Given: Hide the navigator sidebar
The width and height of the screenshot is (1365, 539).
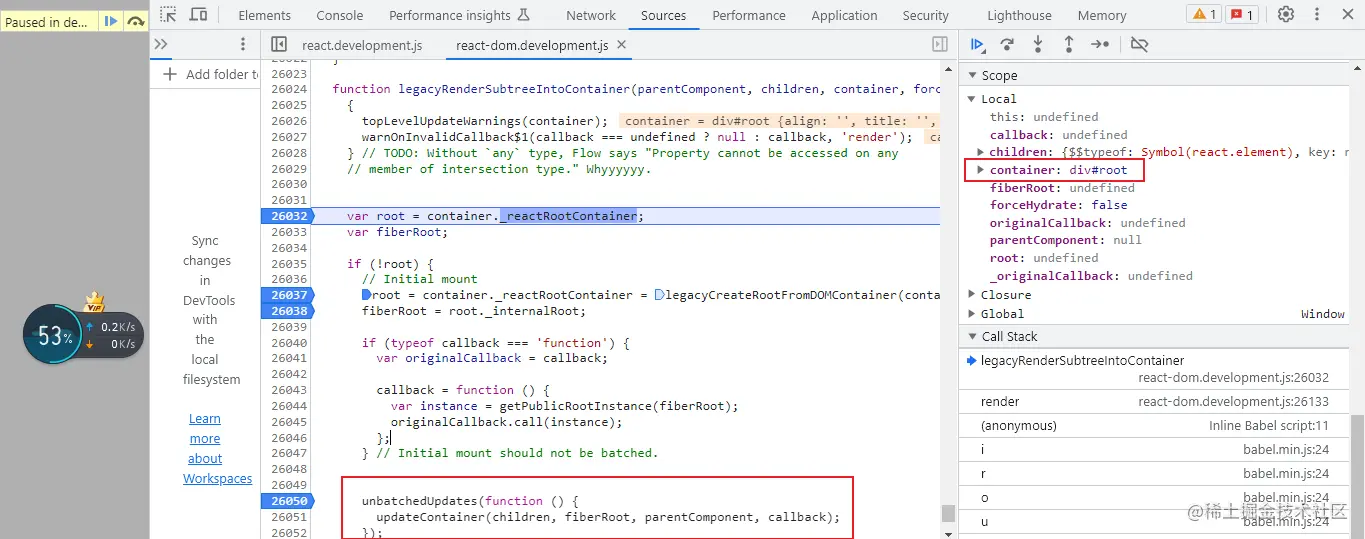Looking at the screenshot, I should coord(279,44).
